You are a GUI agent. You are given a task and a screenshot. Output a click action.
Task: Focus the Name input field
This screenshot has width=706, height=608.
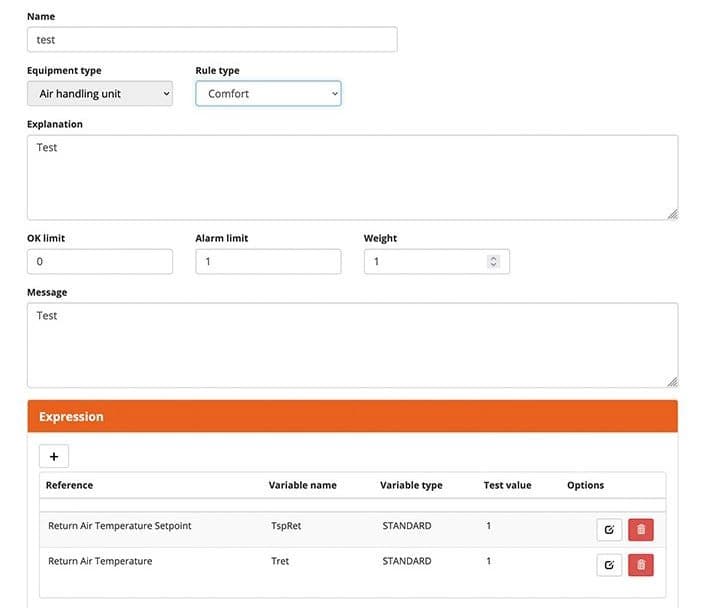212,40
